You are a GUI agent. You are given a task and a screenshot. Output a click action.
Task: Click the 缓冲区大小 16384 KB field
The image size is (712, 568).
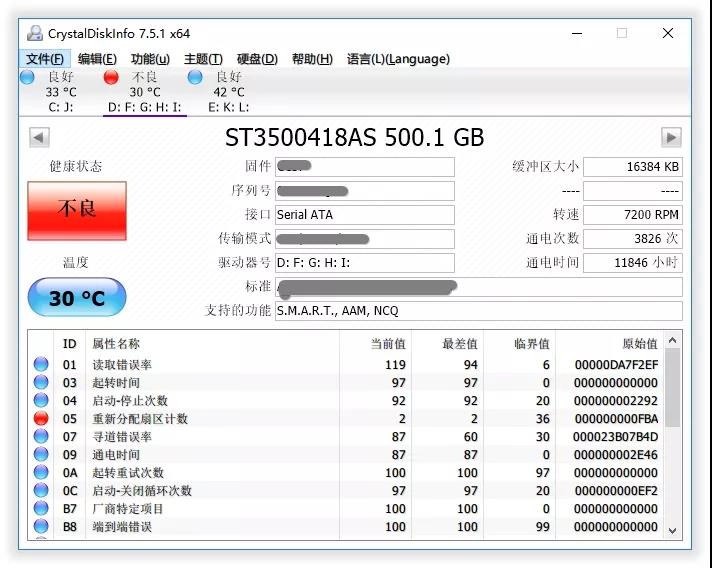pyautogui.click(x=633, y=167)
